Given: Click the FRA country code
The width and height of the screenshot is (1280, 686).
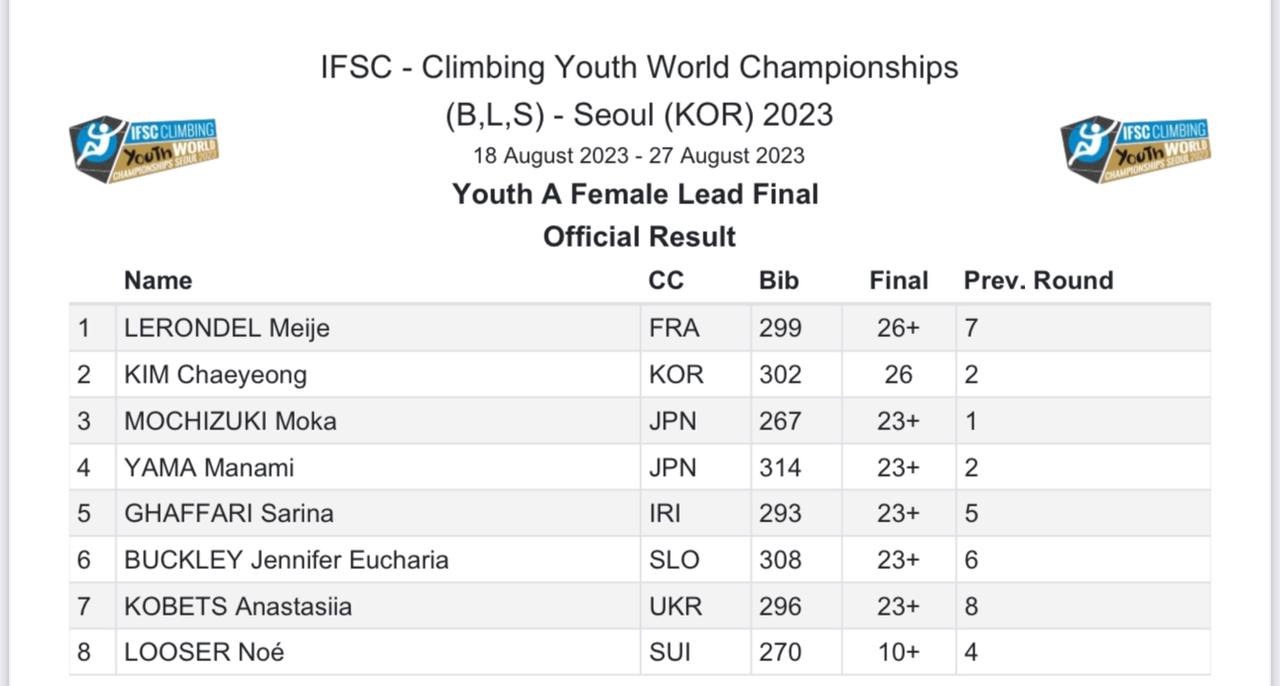Looking at the screenshot, I should [x=674, y=328].
